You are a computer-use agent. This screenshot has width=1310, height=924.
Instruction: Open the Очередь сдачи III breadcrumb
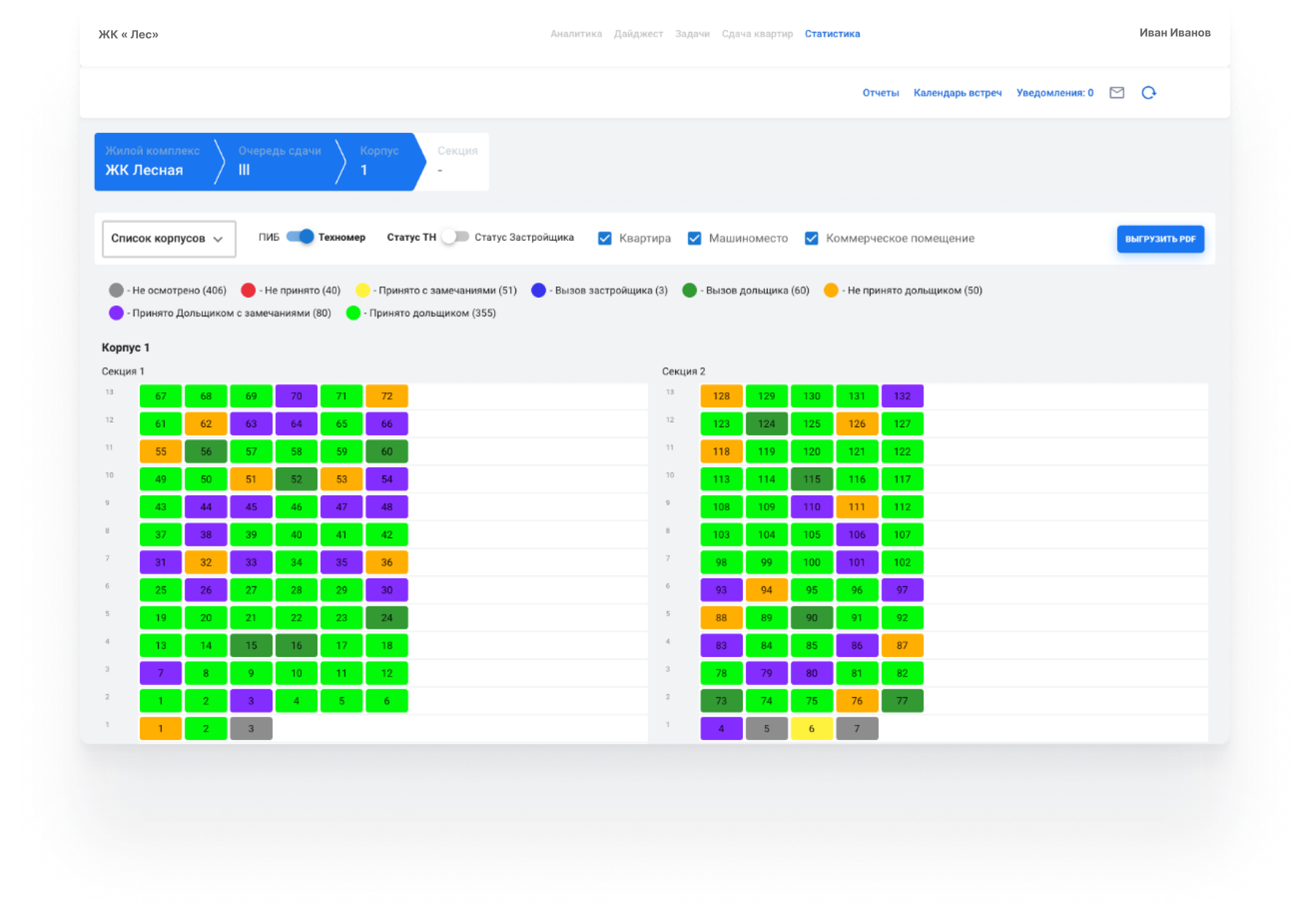pos(279,161)
